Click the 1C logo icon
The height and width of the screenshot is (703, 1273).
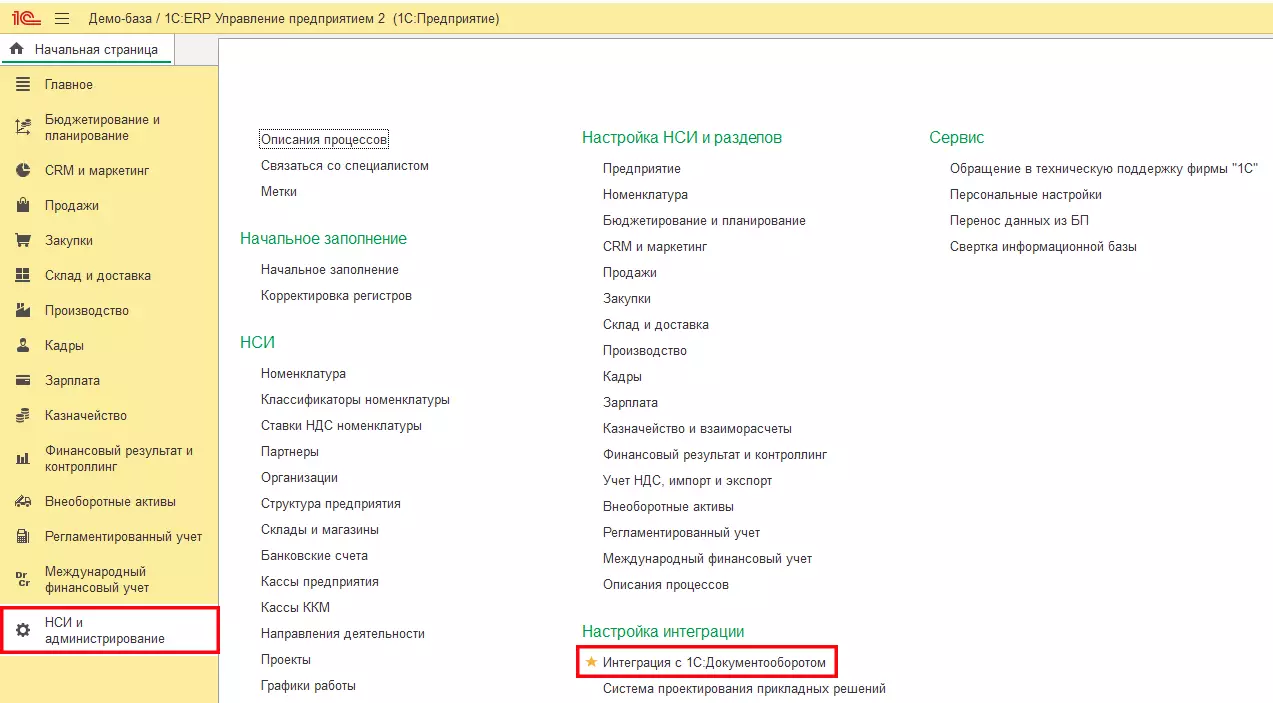(25, 19)
